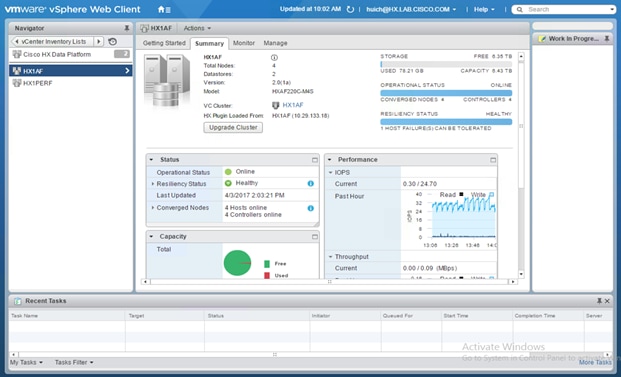621x377 pixels.
Task: Sort tasks by Start Time column
Action: click(x=477, y=316)
